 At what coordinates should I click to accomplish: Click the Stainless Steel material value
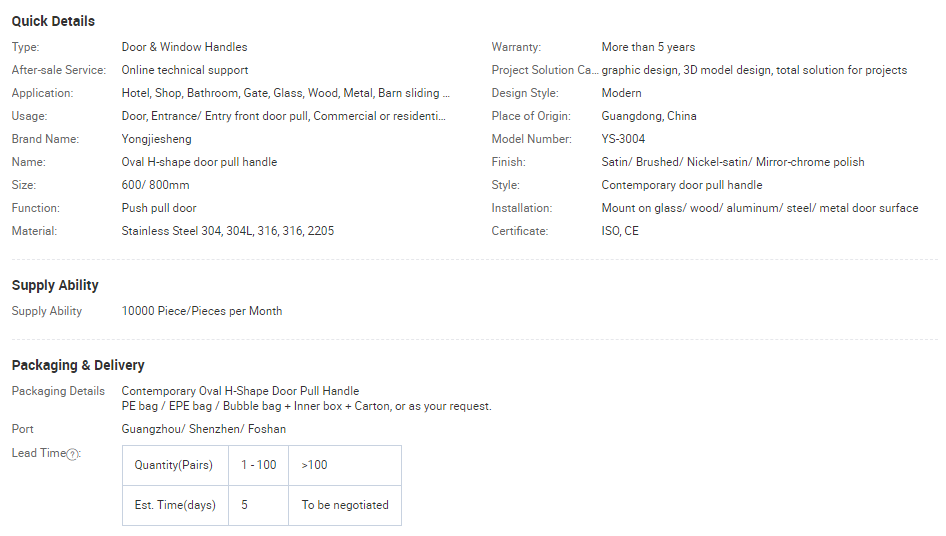tap(227, 231)
